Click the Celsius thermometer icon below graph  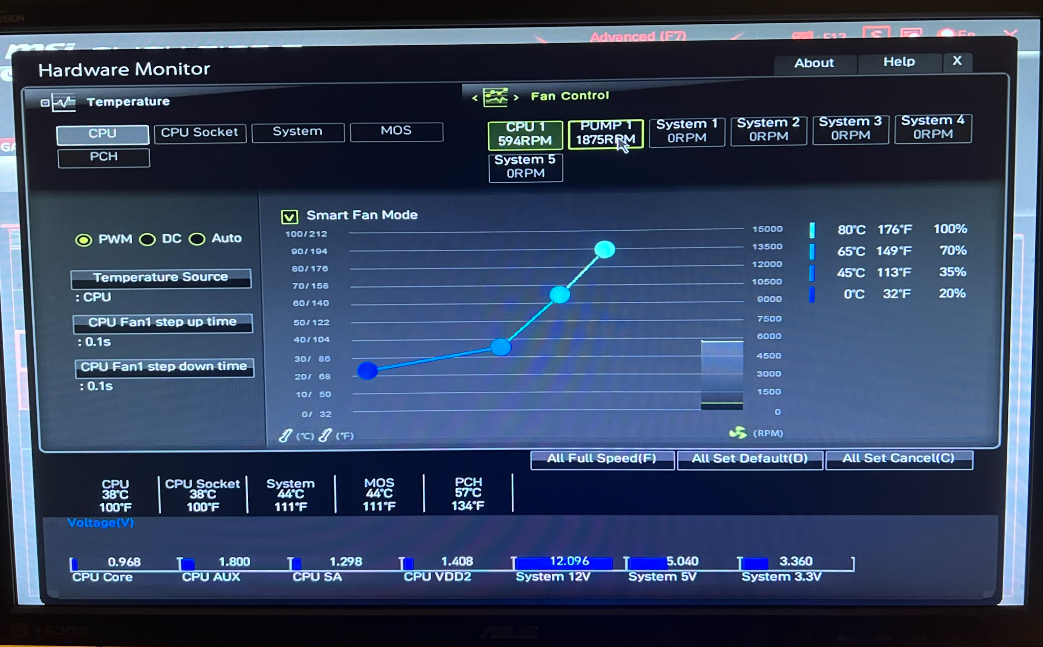(285, 436)
